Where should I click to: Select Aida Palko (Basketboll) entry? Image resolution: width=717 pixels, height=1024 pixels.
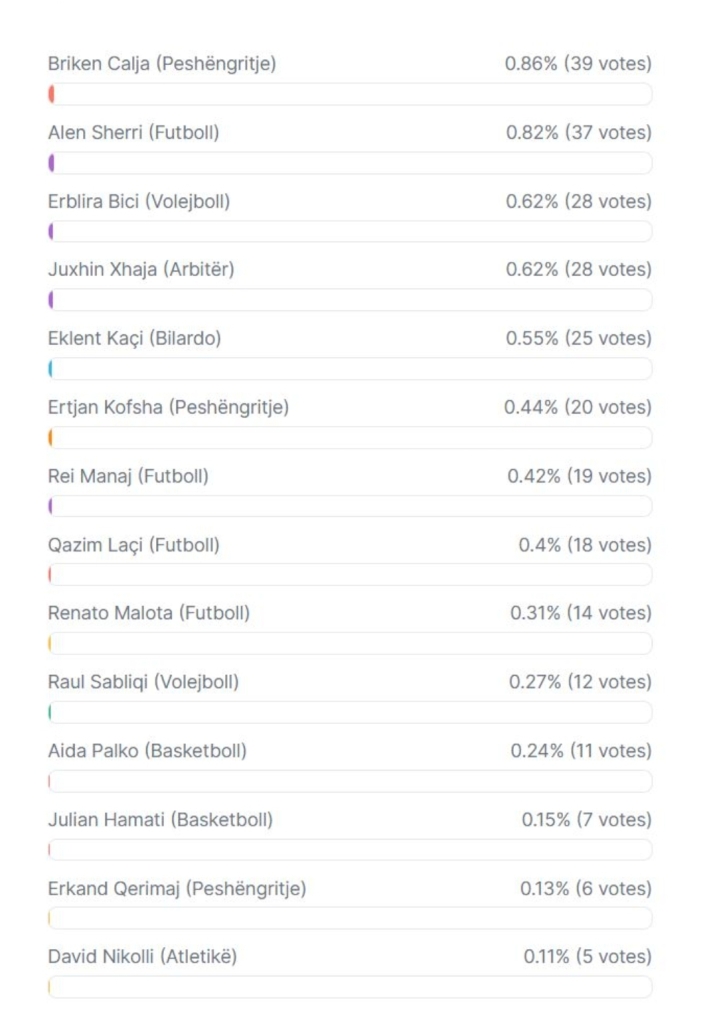tap(147, 751)
